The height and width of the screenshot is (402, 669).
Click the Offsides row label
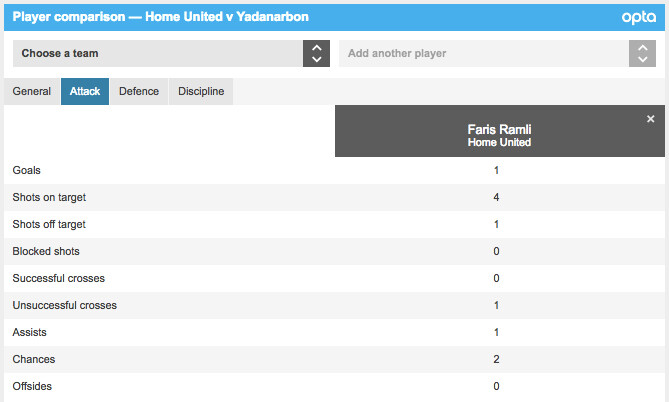point(32,386)
